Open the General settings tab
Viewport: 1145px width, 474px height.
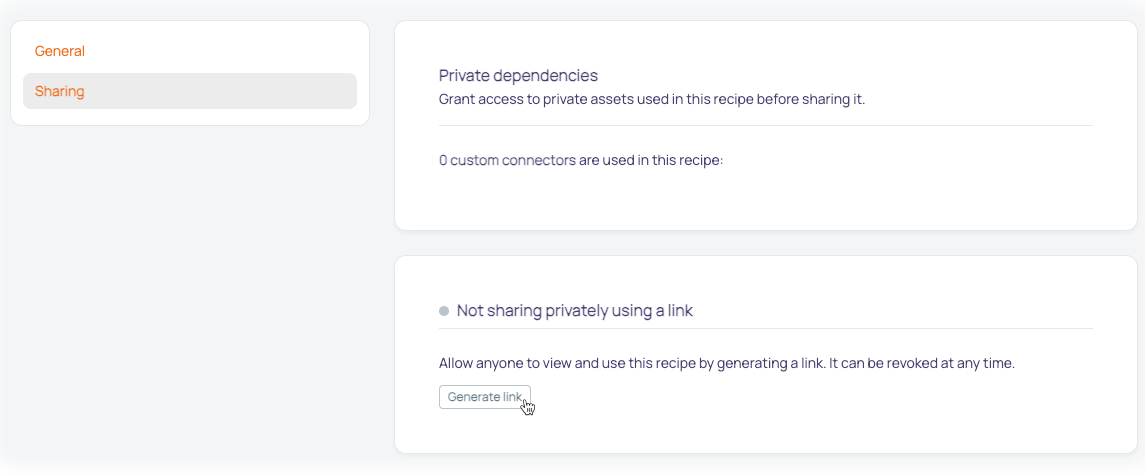click(60, 51)
